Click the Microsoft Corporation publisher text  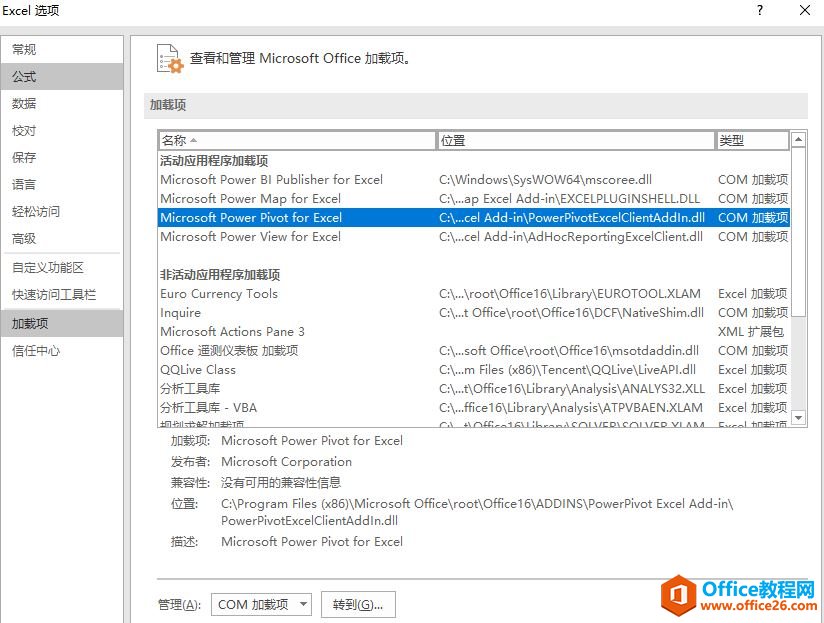pos(286,462)
